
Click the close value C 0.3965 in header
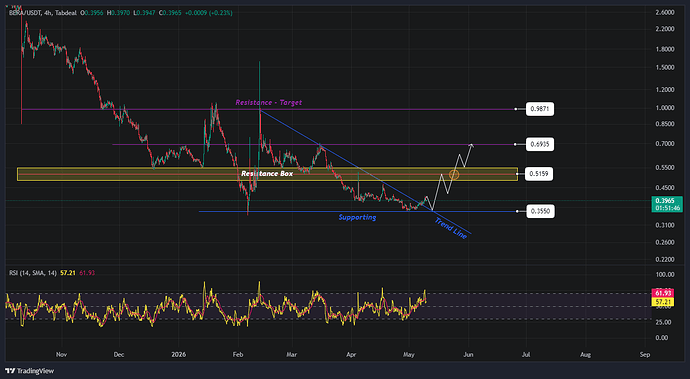pyautogui.click(x=170, y=13)
